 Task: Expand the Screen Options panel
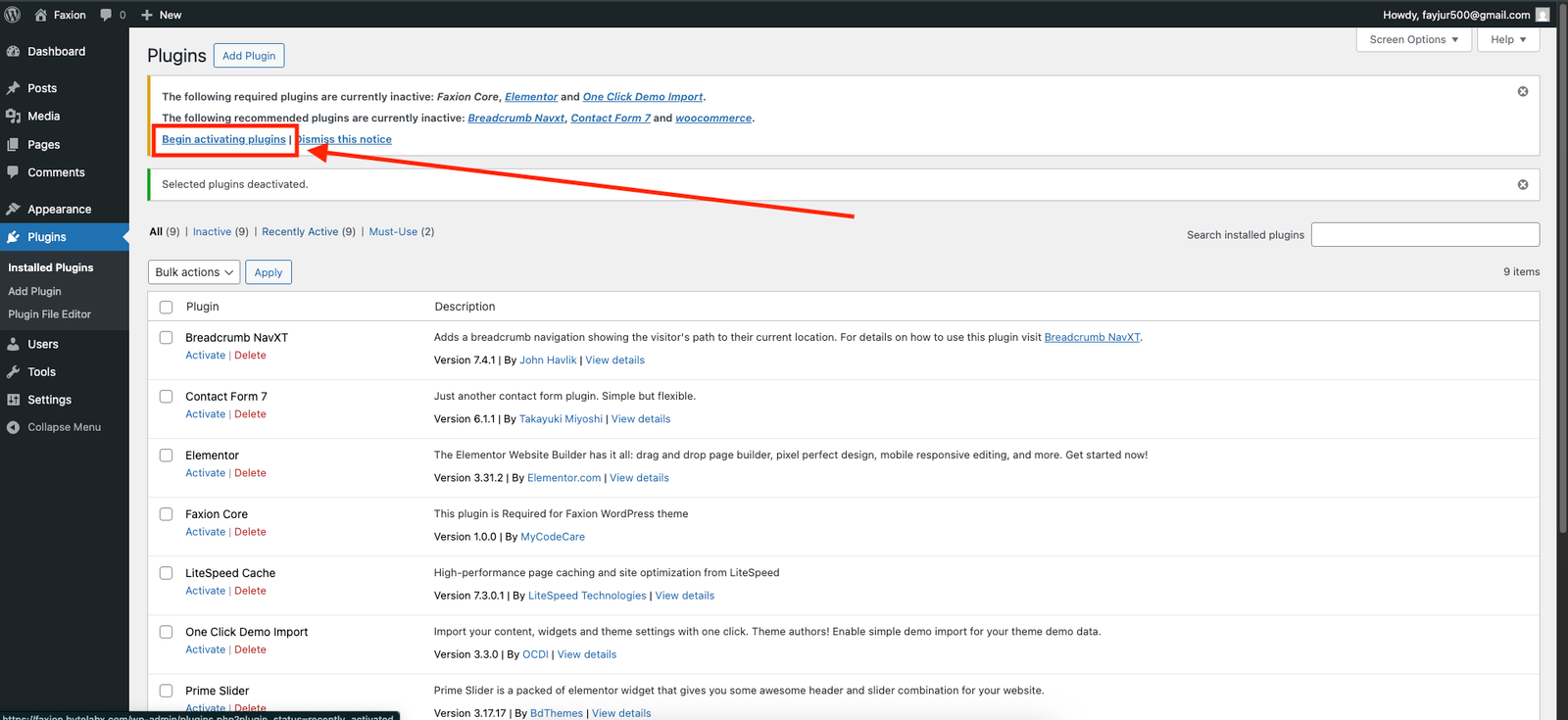[1413, 40]
